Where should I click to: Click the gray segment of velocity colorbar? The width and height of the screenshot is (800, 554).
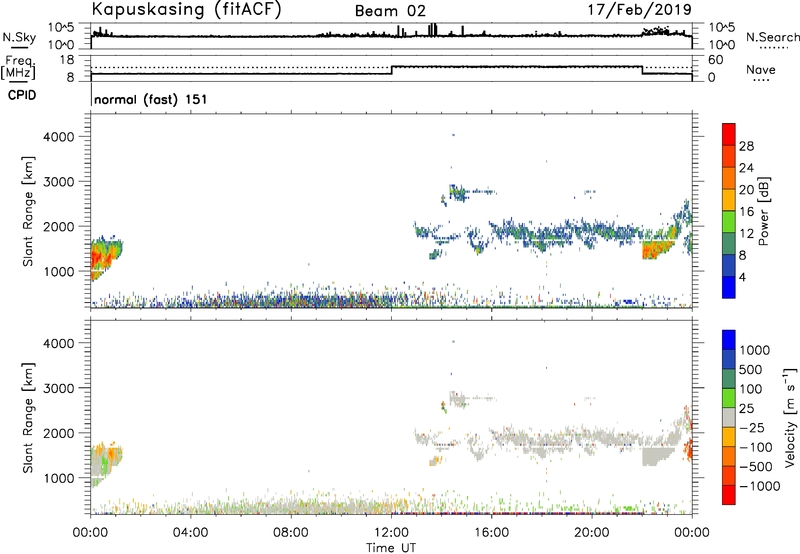(x=729, y=418)
